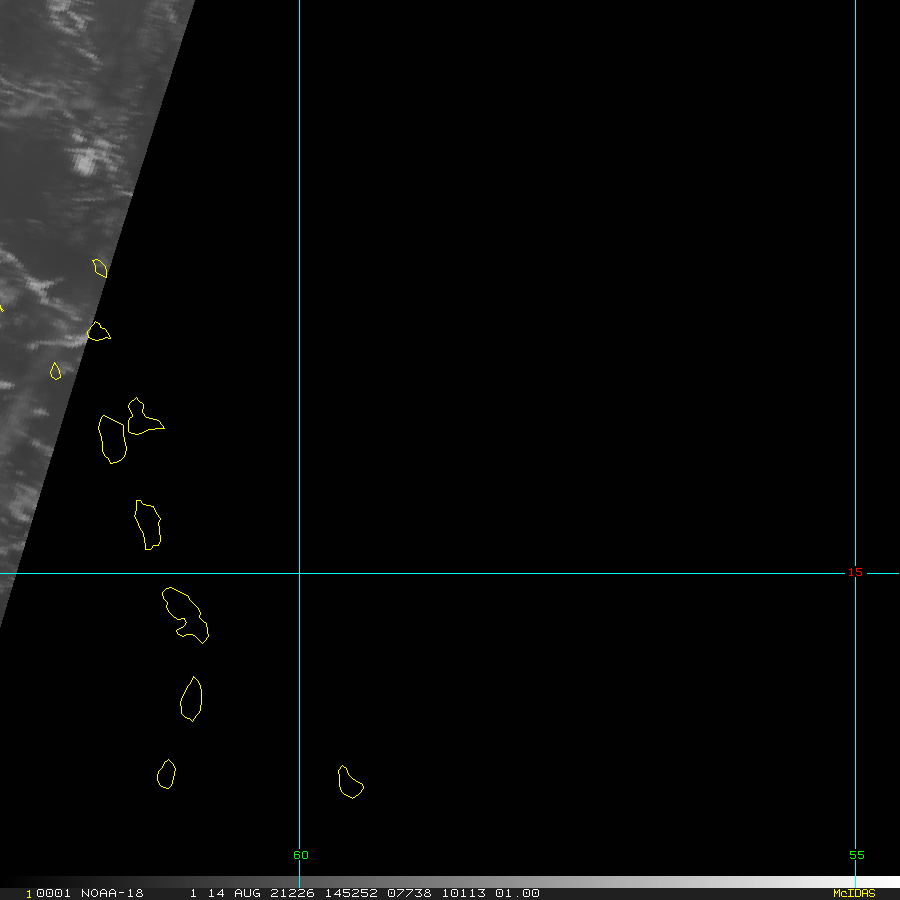Select Guadeloupe's western Basse-Terre island outline
900x900 pixels.
112,440
